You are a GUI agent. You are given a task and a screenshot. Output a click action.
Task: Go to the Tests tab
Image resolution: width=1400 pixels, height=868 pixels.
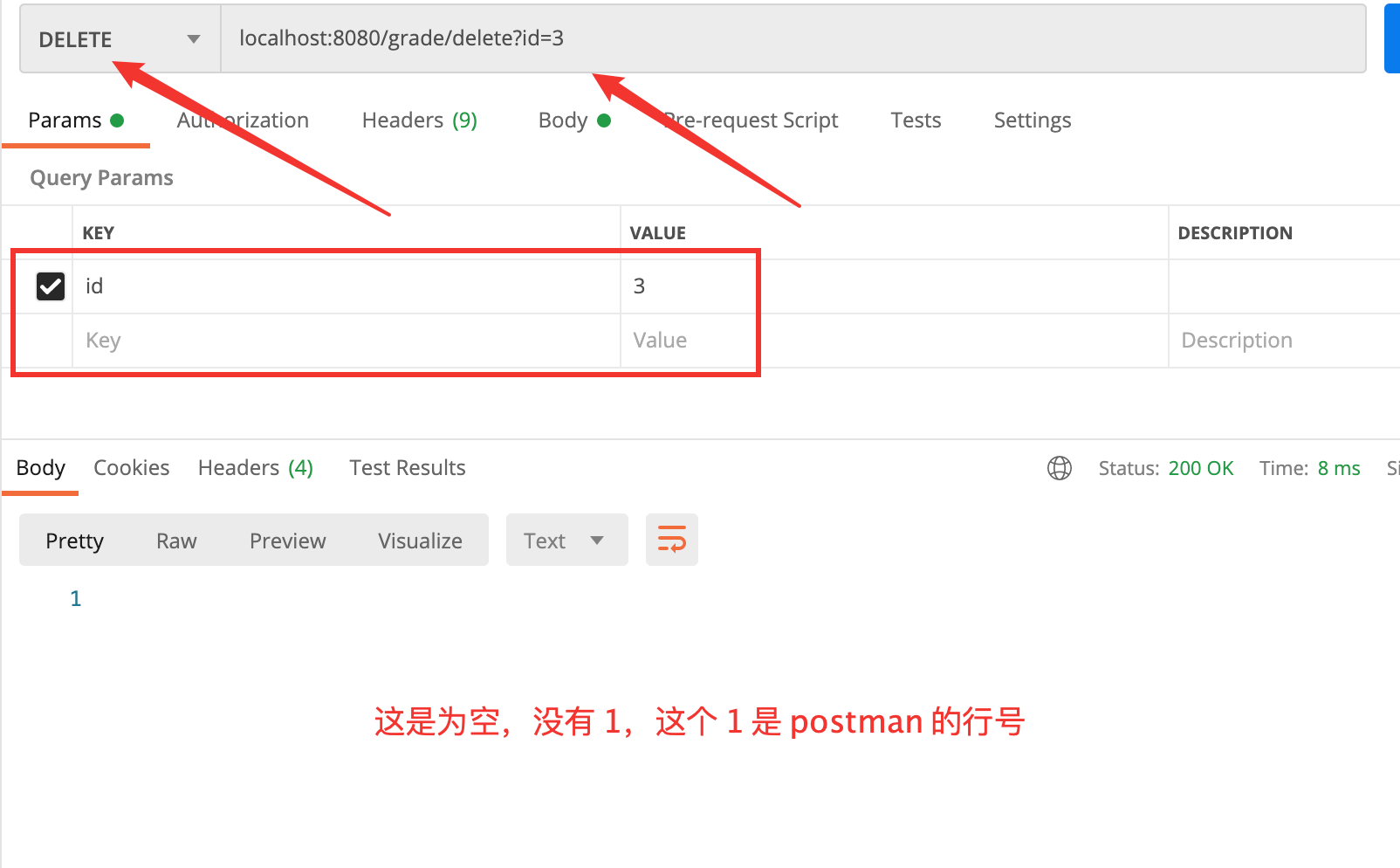(x=916, y=121)
